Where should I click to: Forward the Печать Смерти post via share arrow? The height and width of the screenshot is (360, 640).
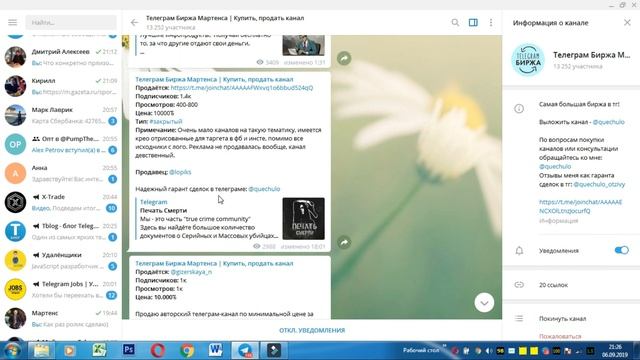(344, 242)
